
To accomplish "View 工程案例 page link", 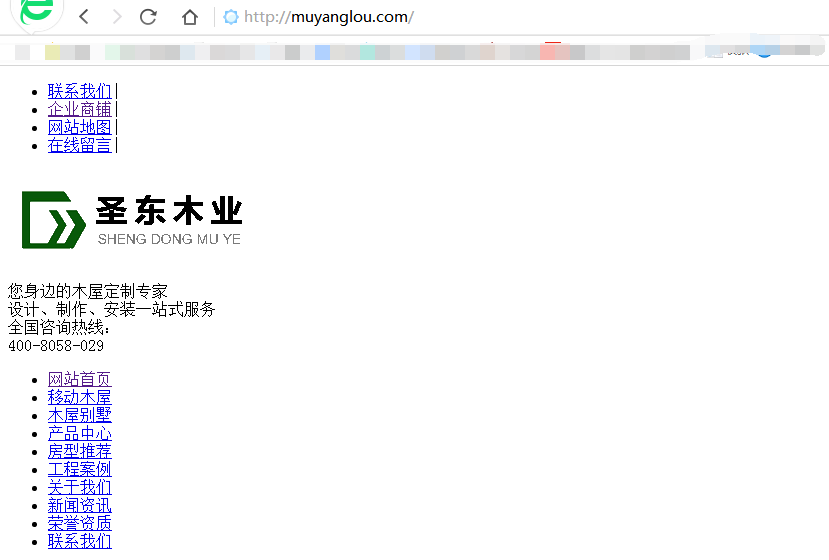I will 80,469.
